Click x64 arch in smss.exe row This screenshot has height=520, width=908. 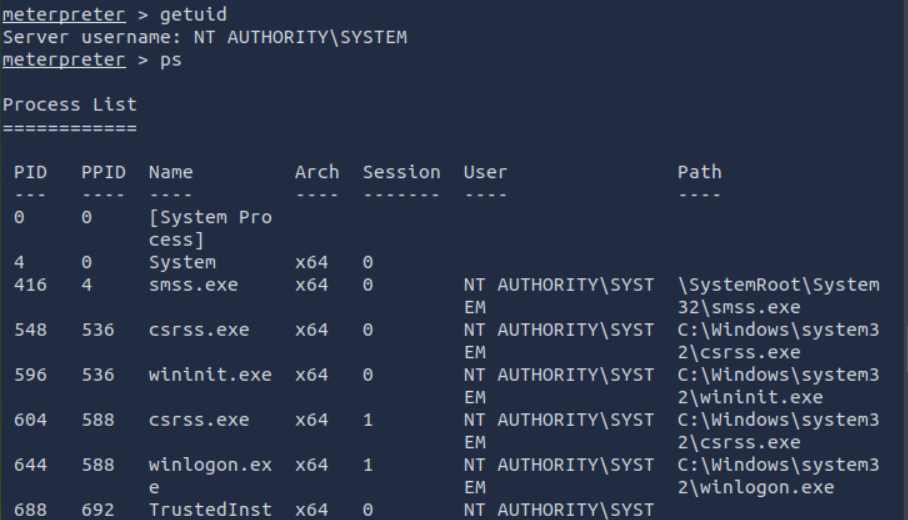click(312, 285)
